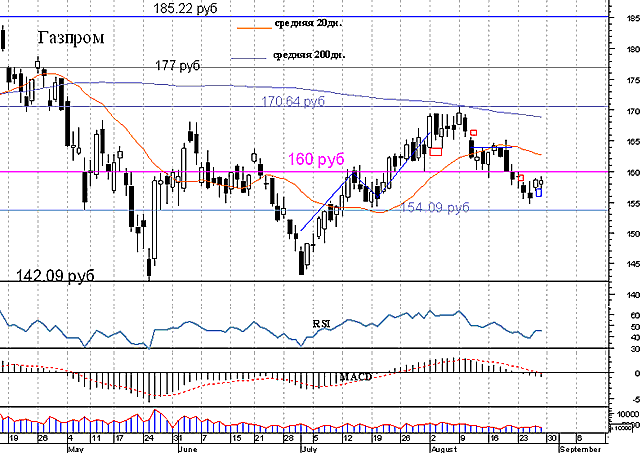Select date label 28 on time axis
This screenshot has width=643, height=454.
289,438
